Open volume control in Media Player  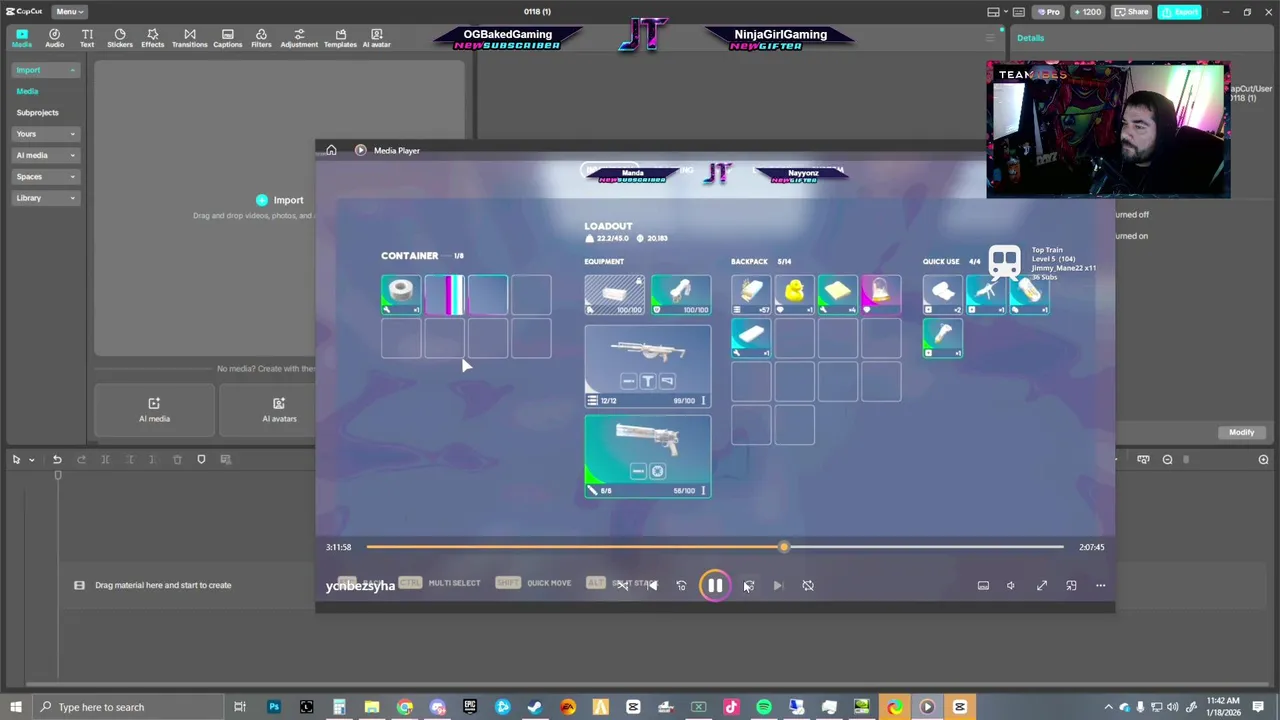[x=1011, y=585]
